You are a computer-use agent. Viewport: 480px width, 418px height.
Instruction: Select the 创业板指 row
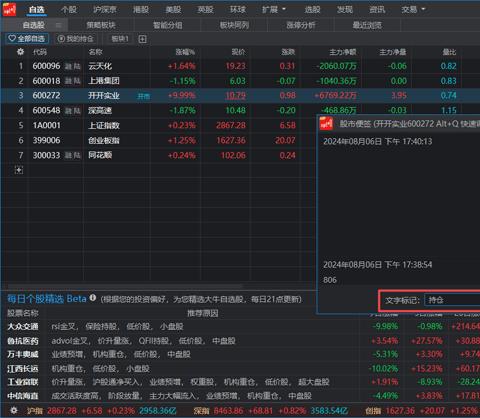(159, 140)
